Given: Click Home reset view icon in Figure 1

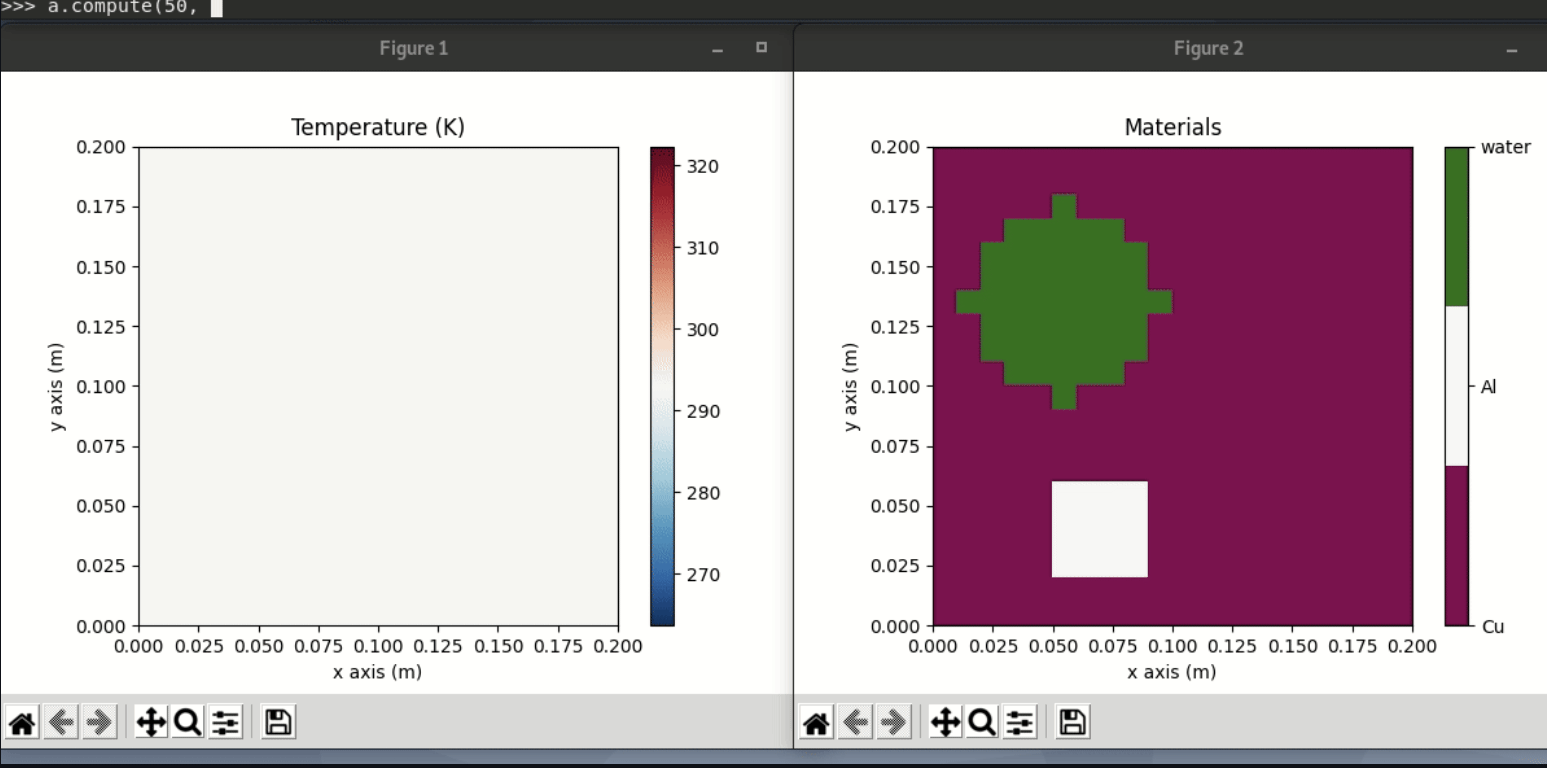Looking at the screenshot, I should point(23,721).
